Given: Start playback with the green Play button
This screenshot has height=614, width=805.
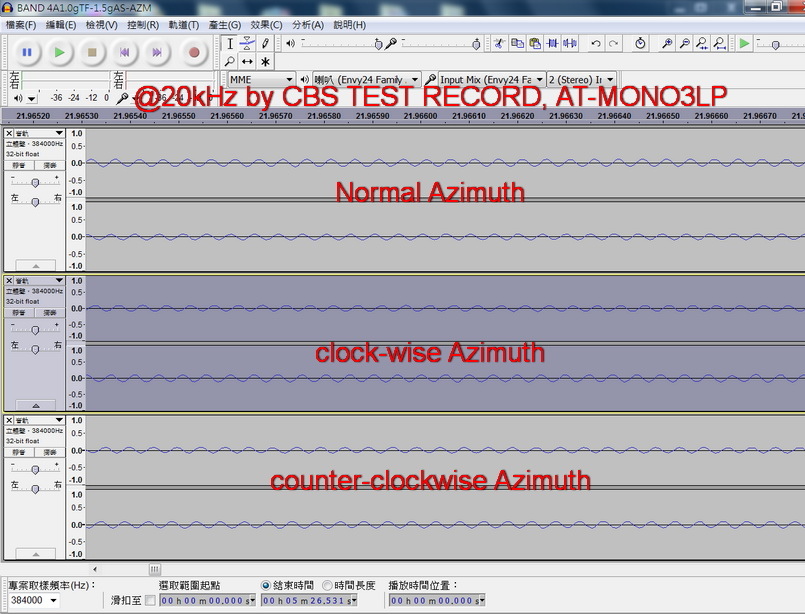Looking at the screenshot, I should 60,52.
